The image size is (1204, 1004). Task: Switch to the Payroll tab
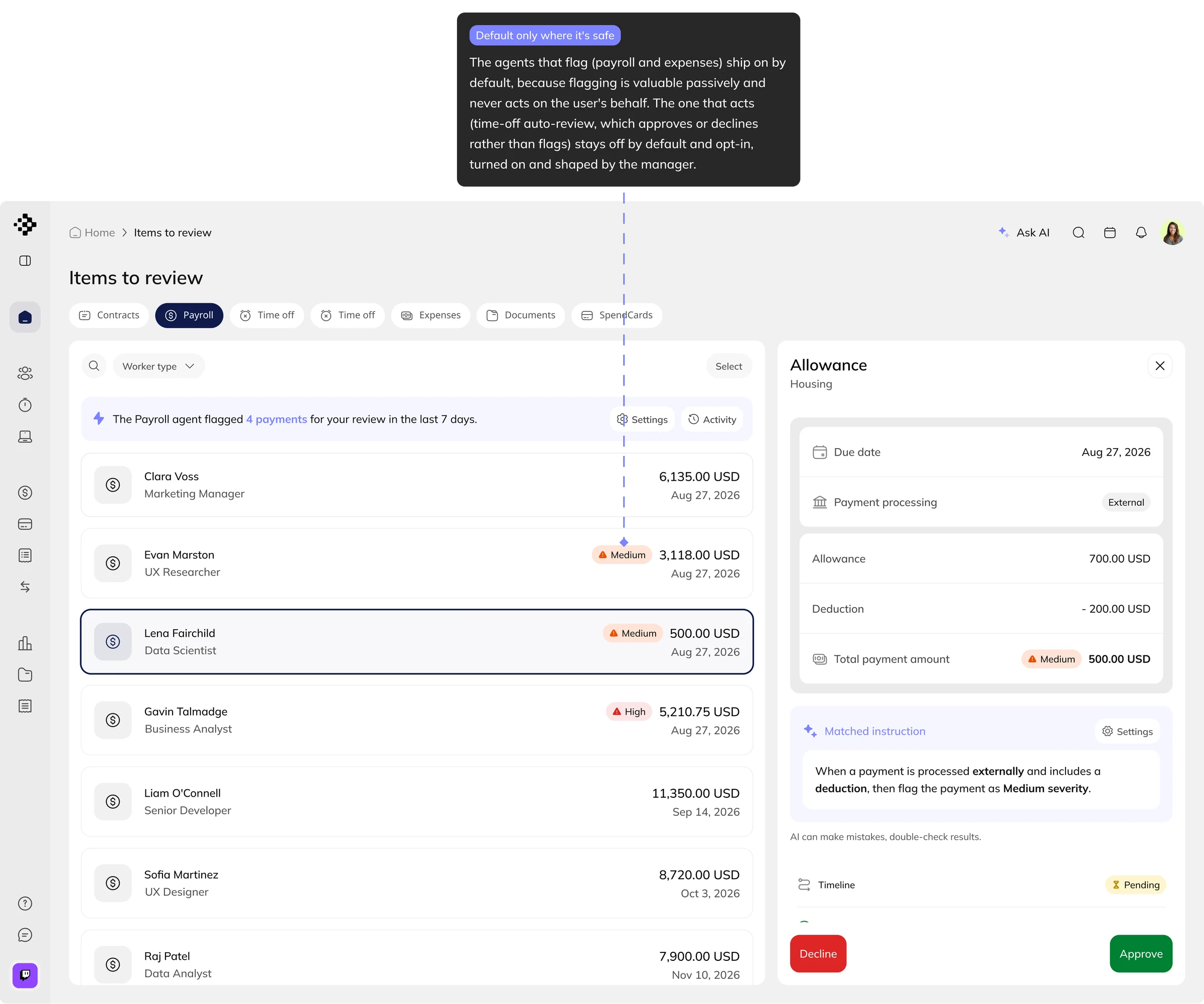coord(189,316)
